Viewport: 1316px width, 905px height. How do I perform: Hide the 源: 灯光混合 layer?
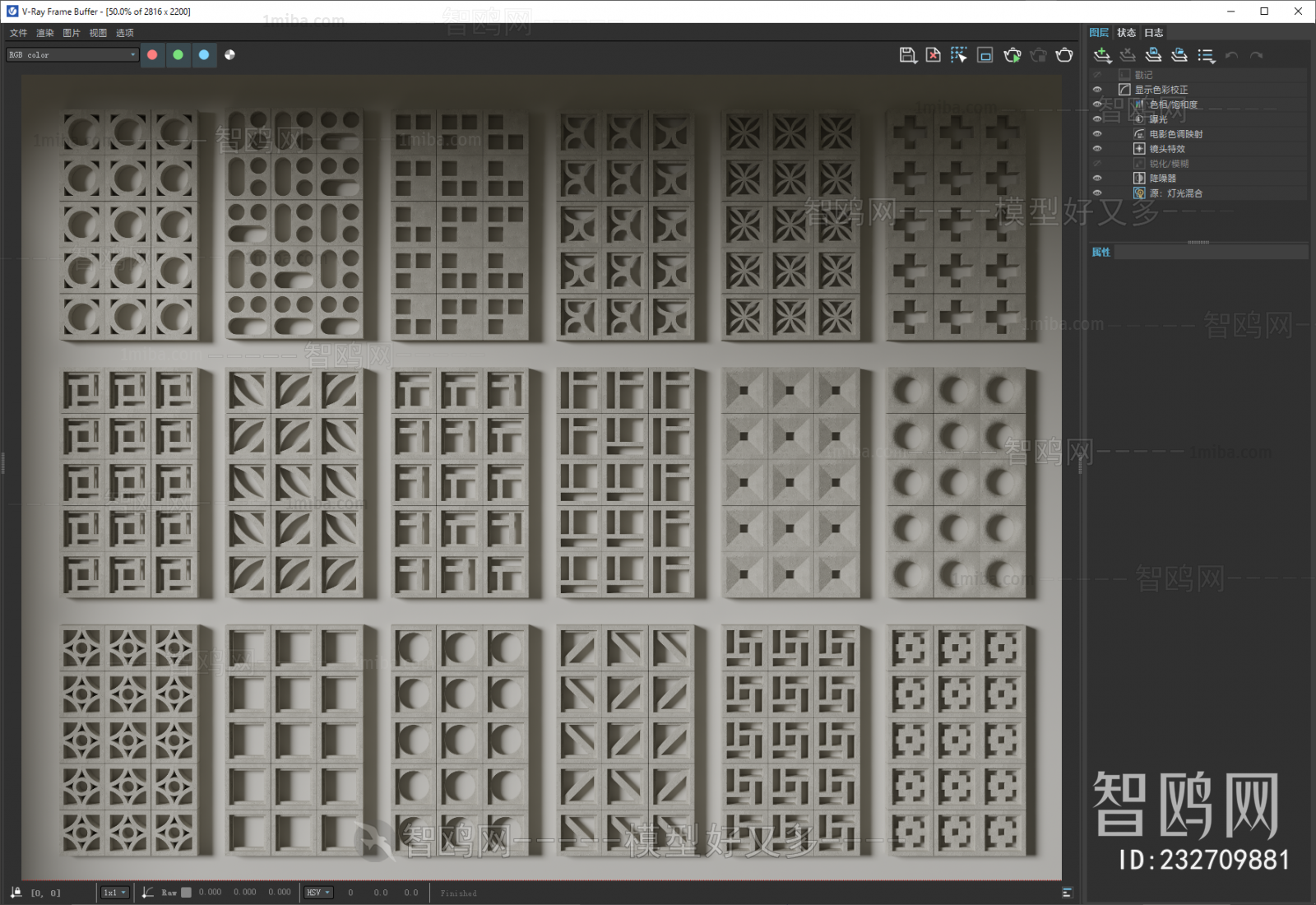[x=1096, y=193]
